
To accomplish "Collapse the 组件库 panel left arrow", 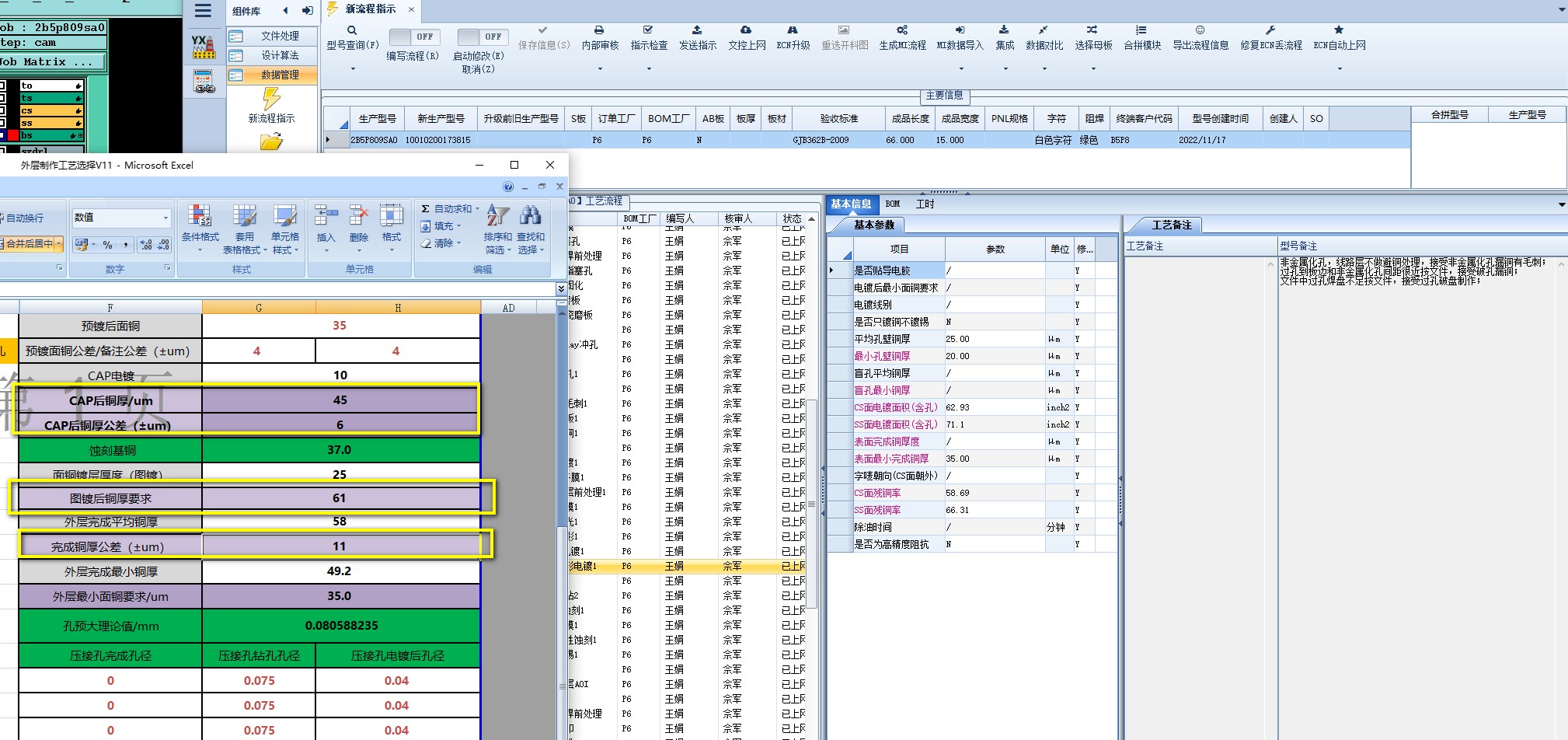I will click(x=286, y=11).
